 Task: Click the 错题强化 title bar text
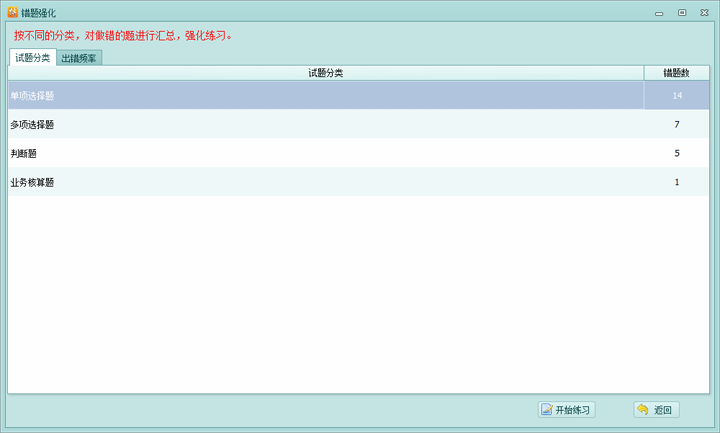(x=38, y=12)
